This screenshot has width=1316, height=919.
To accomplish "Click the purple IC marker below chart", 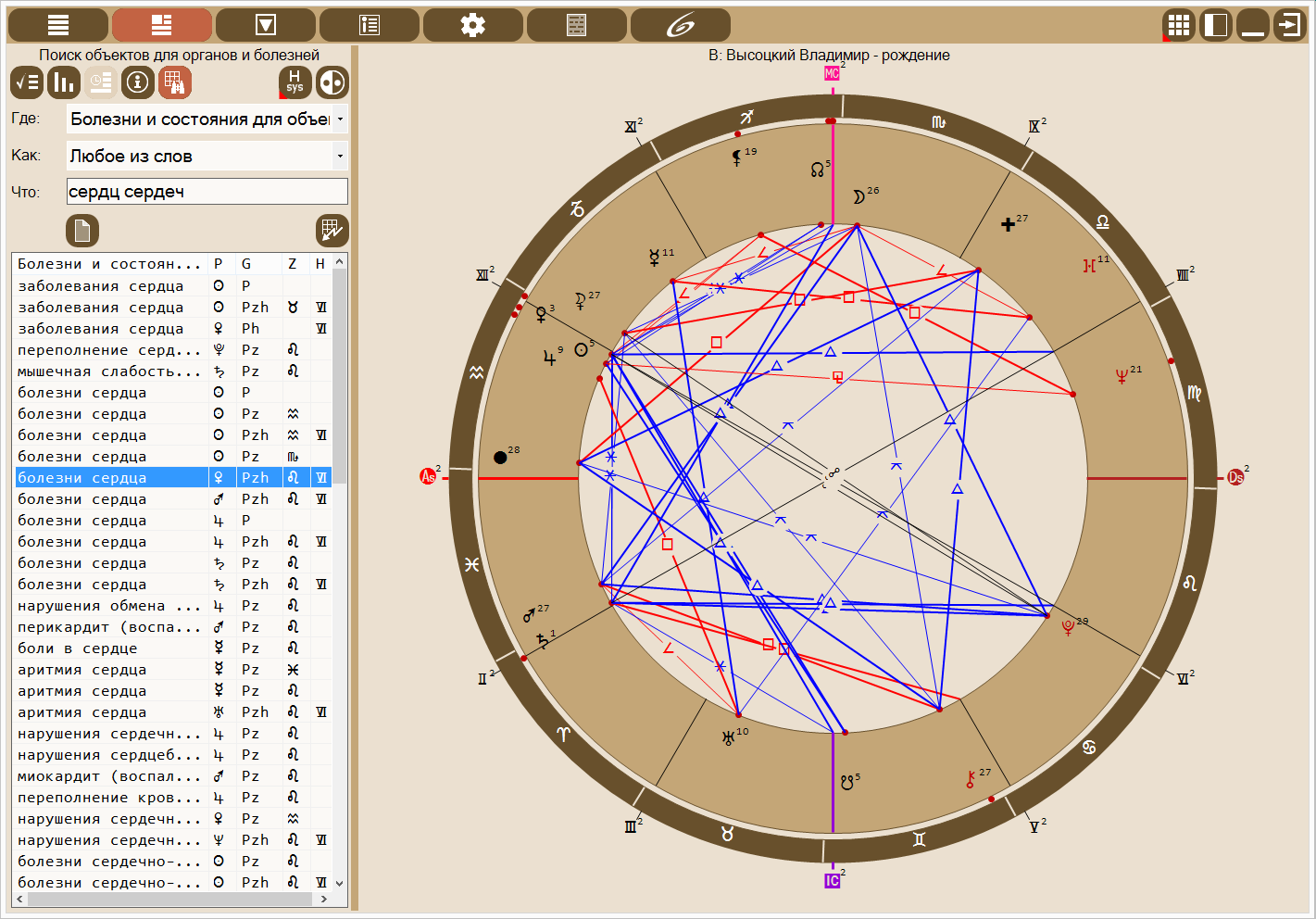I will coord(832,881).
